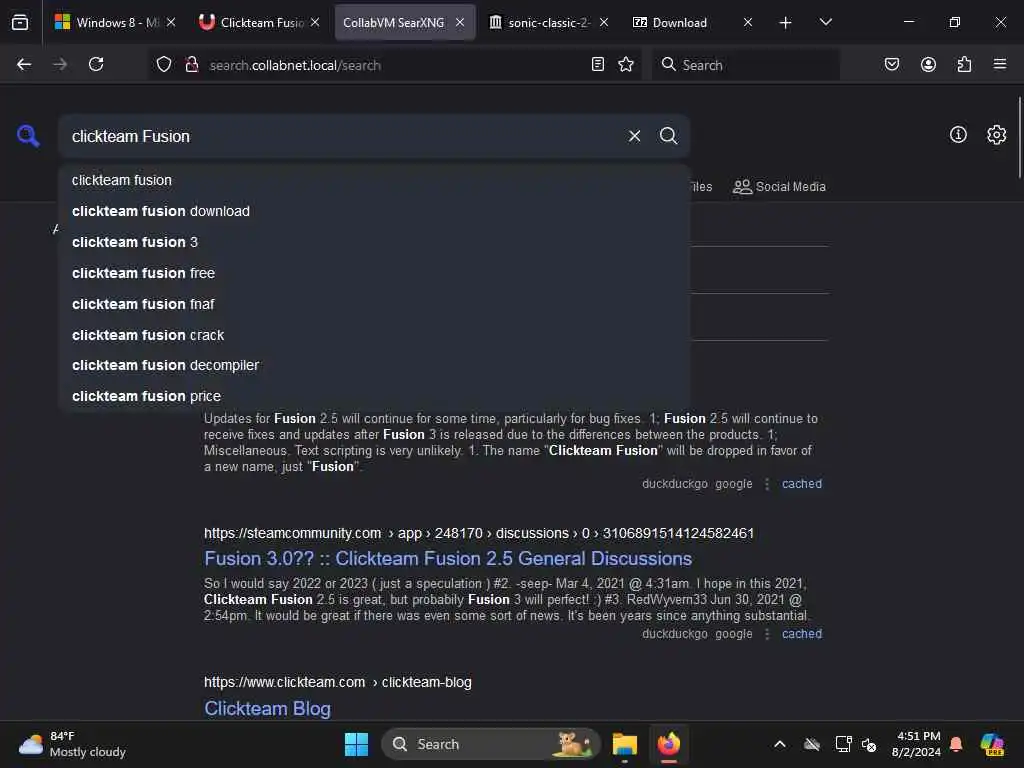Choose suggestion clickteam fusion free
This screenshot has height=768, width=1024.
pos(374,273)
